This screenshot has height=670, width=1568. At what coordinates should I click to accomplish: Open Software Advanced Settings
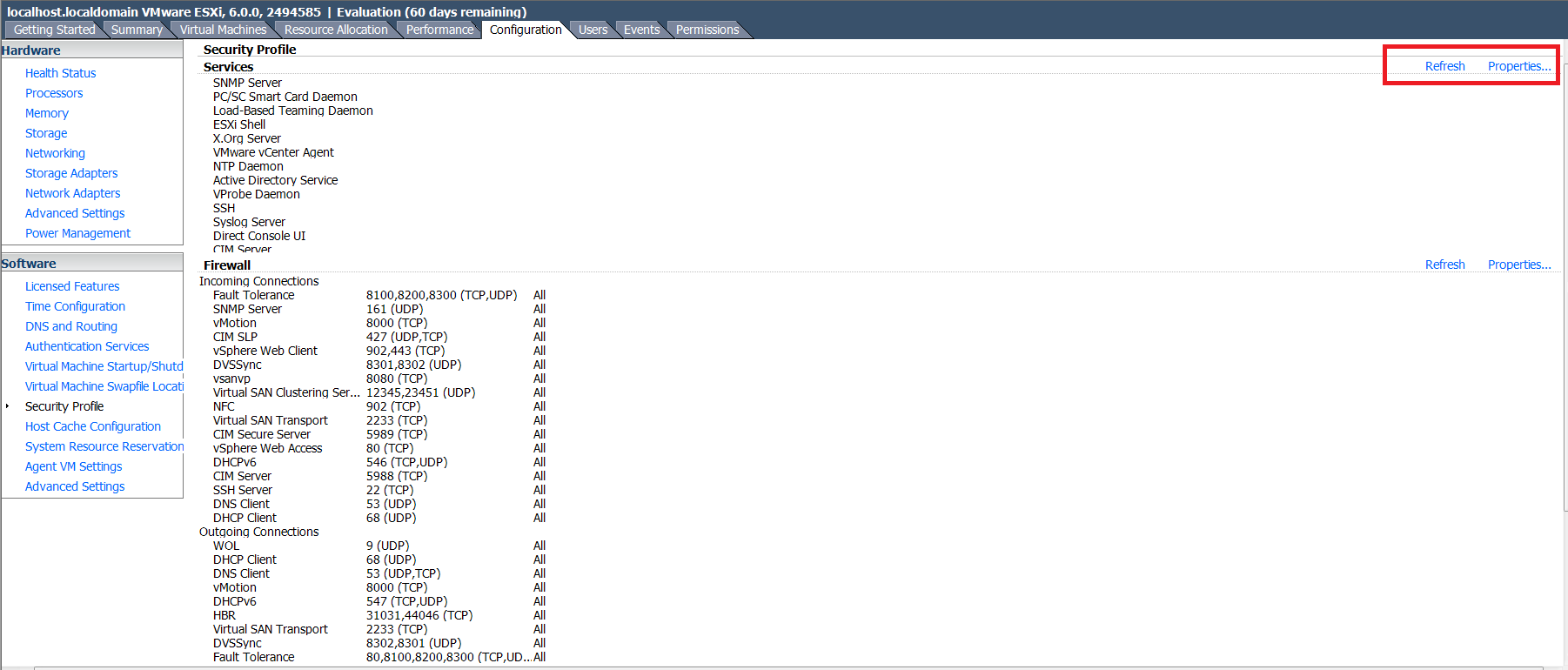tap(75, 486)
